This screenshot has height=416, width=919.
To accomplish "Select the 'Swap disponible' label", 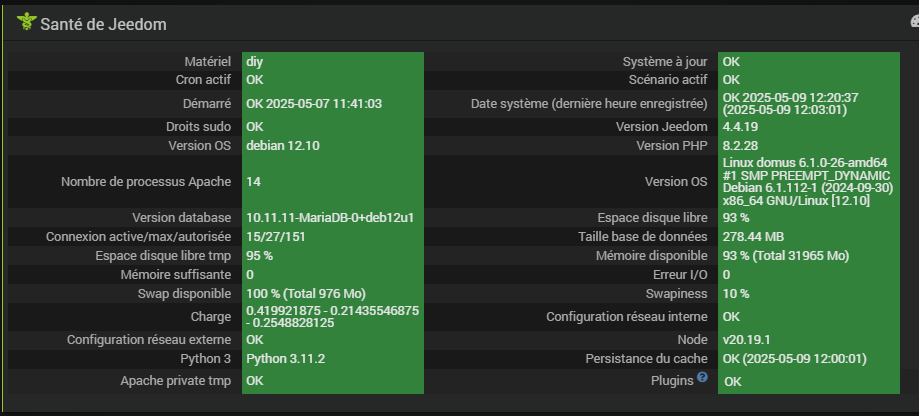I will pyautogui.click(x=184, y=293).
